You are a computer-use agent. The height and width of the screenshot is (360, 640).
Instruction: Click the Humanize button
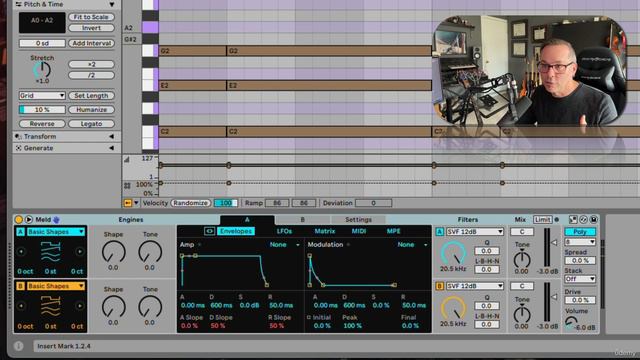pyautogui.click(x=91, y=110)
